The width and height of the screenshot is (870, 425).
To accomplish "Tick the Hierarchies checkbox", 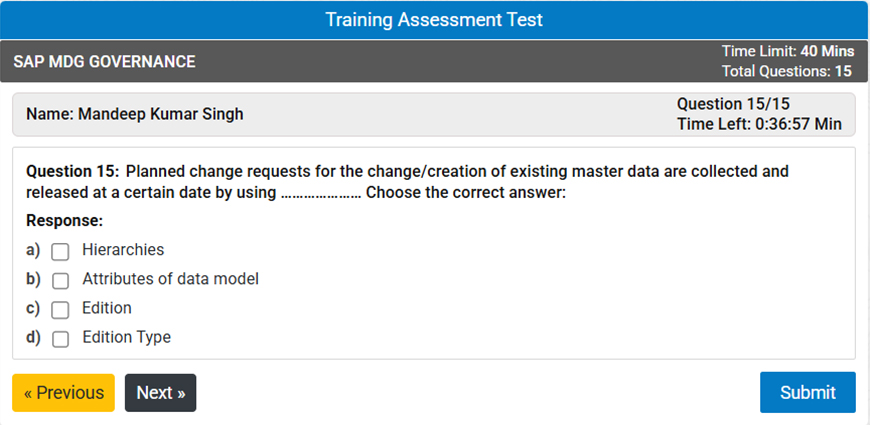I will coord(61,251).
